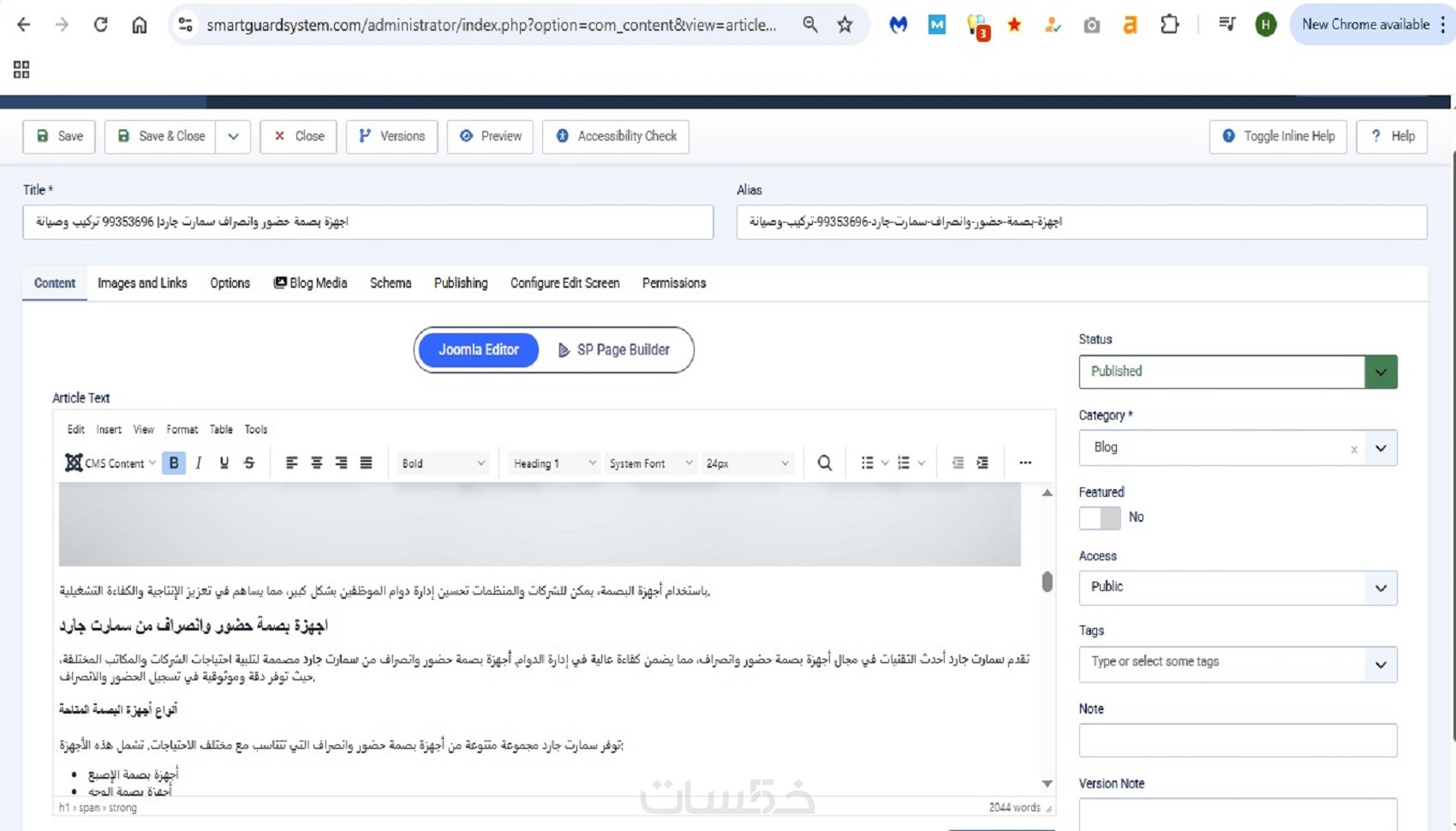The height and width of the screenshot is (831, 1456).
Task: Click the editor scrollbar thumb
Action: (x=1047, y=582)
